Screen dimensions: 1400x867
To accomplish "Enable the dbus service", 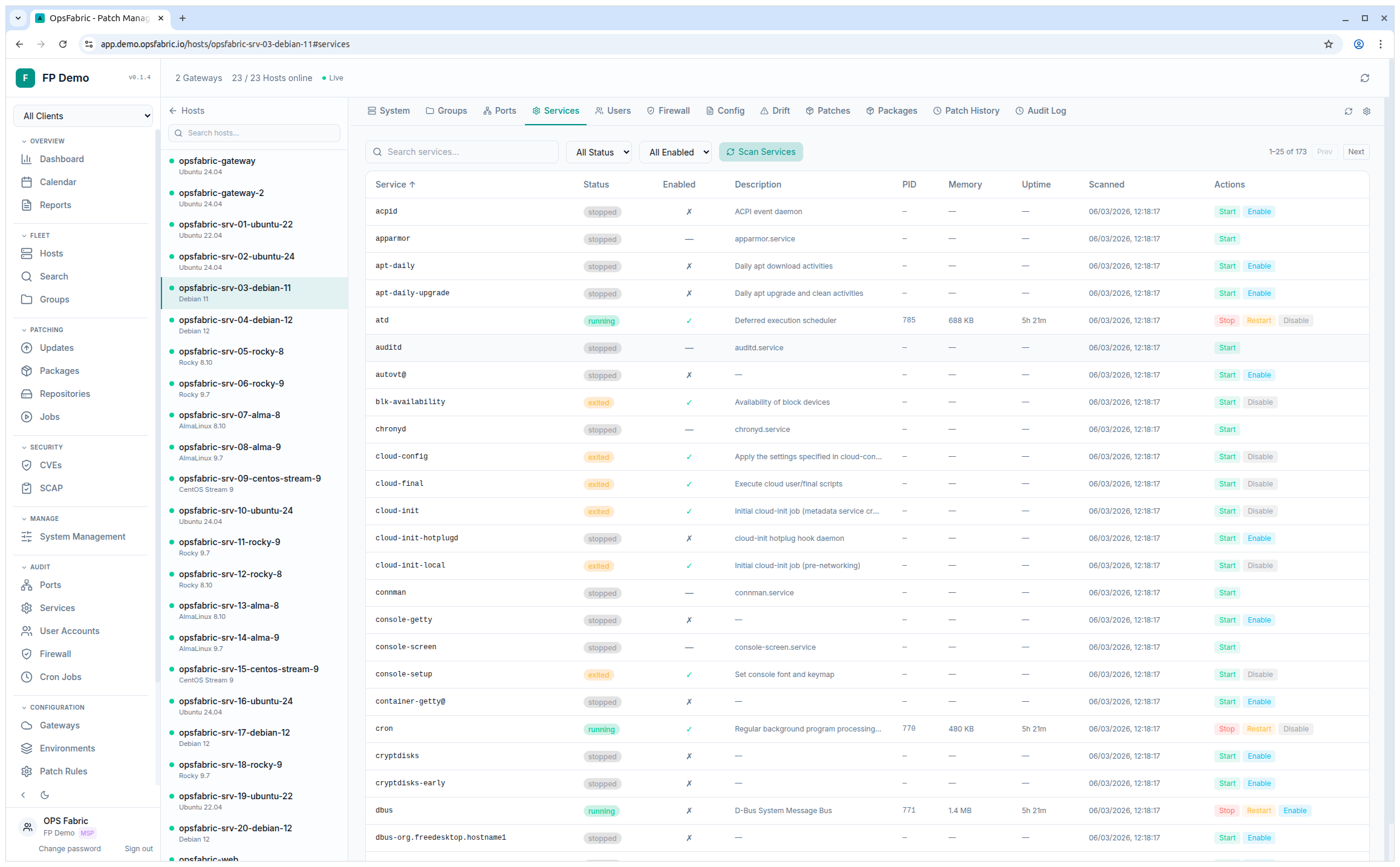I will (x=1295, y=811).
